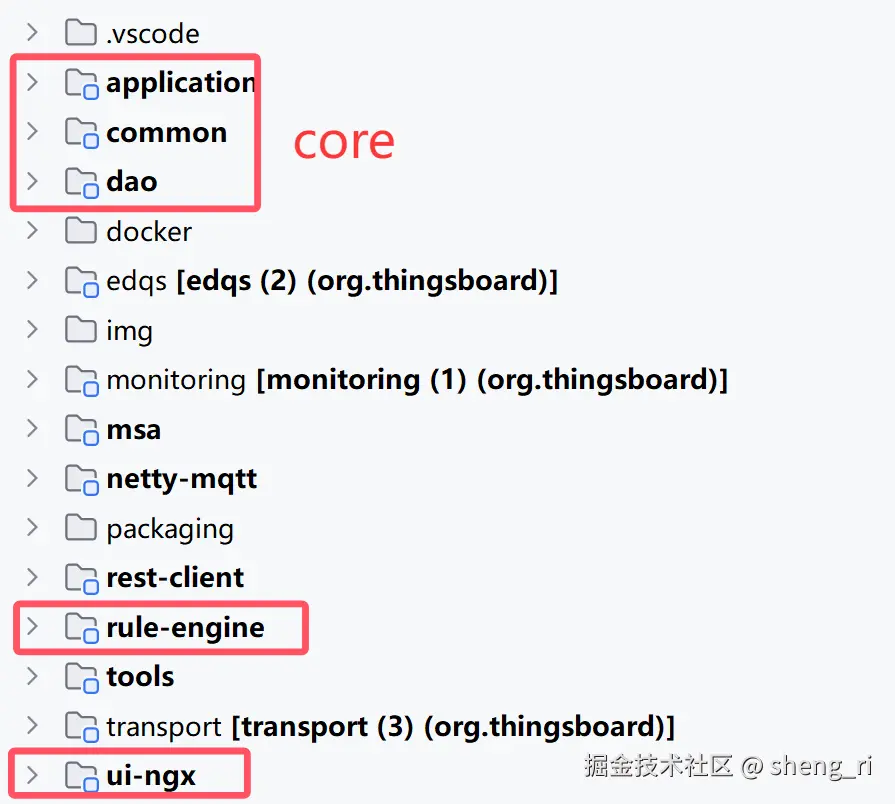Expand the rest-client module chevron
The width and height of the screenshot is (895, 804).
point(32,577)
